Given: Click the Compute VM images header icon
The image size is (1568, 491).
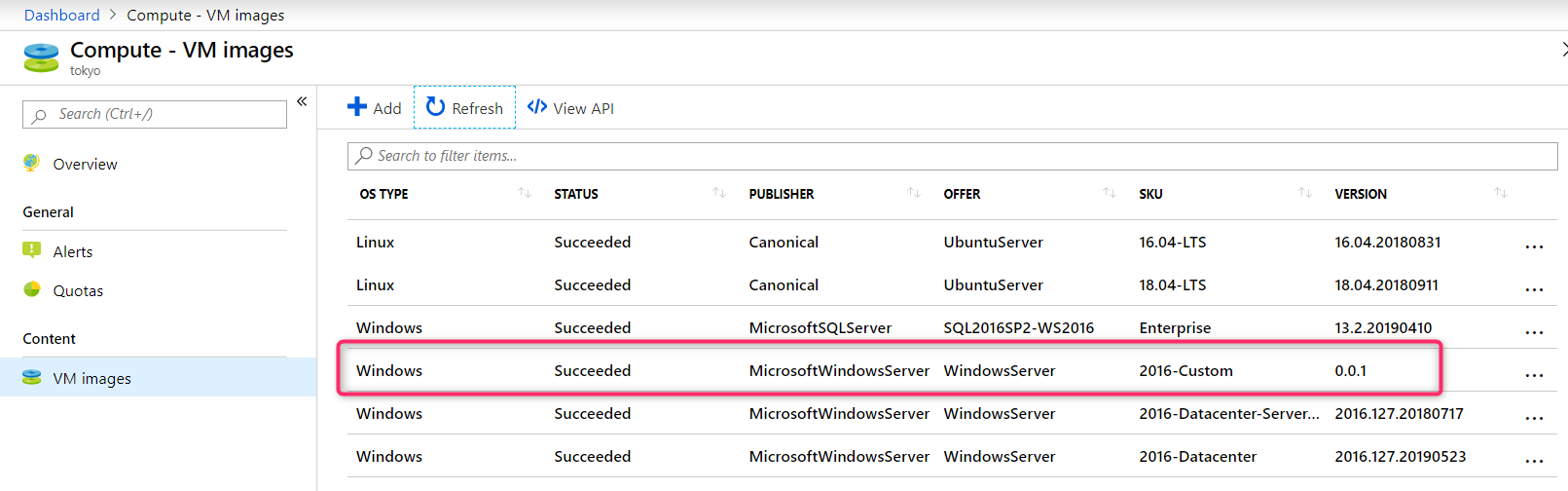Looking at the screenshot, I should (41, 57).
